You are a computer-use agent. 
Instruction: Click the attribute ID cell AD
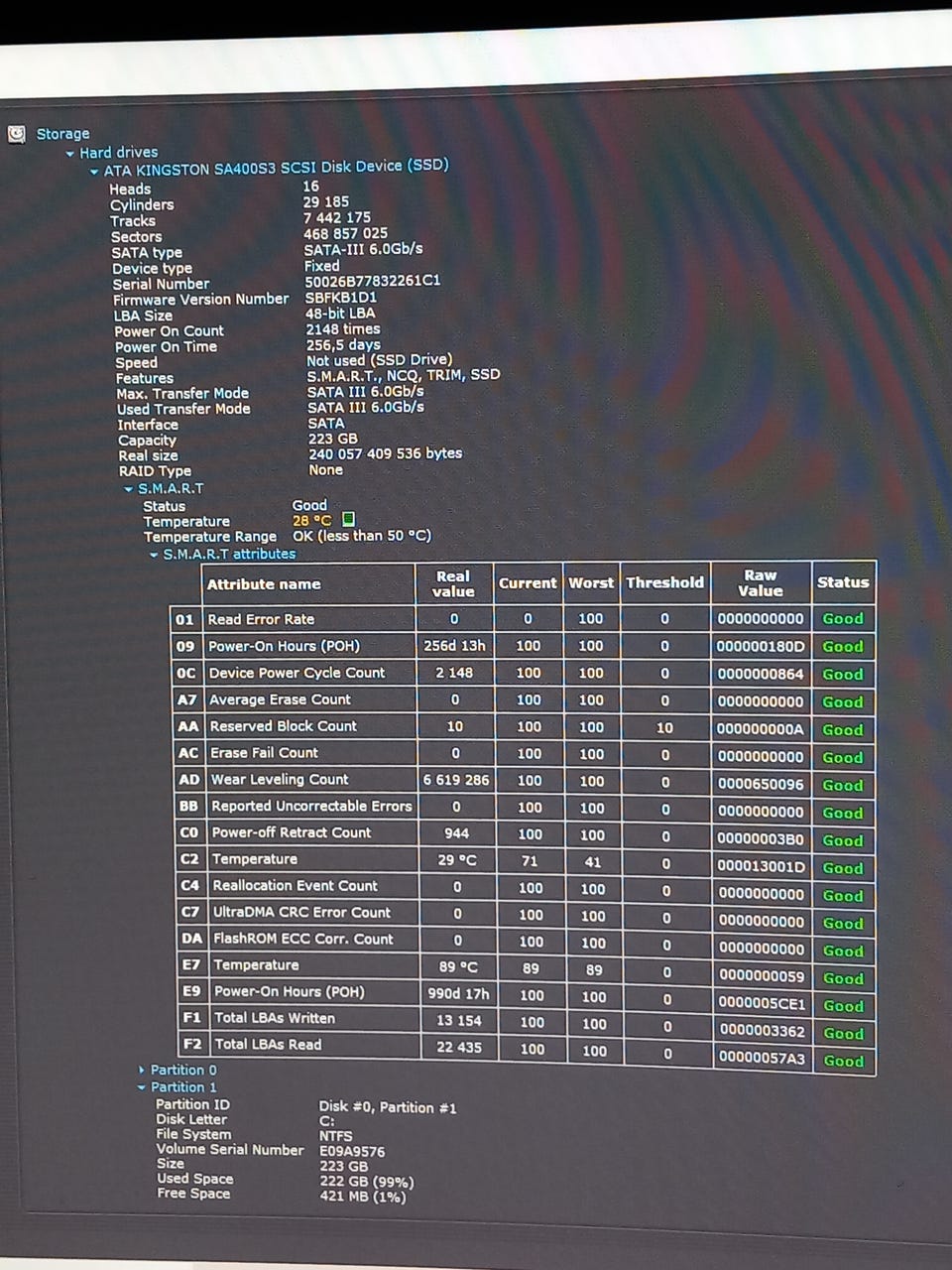(x=188, y=780)
